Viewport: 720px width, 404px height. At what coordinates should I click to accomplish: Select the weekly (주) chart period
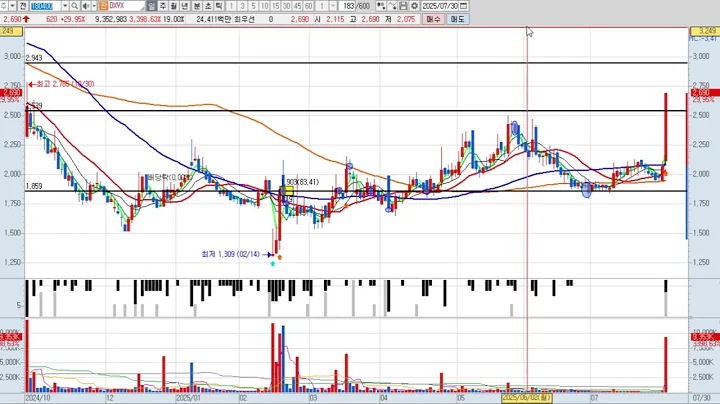point(163,6)
